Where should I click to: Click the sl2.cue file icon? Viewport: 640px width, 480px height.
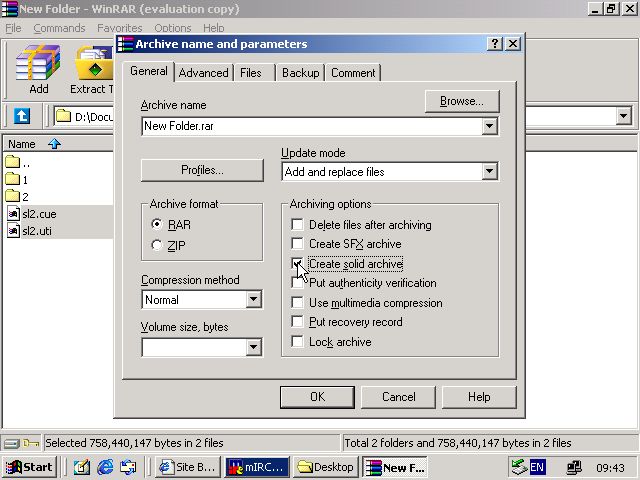[13, 213]
